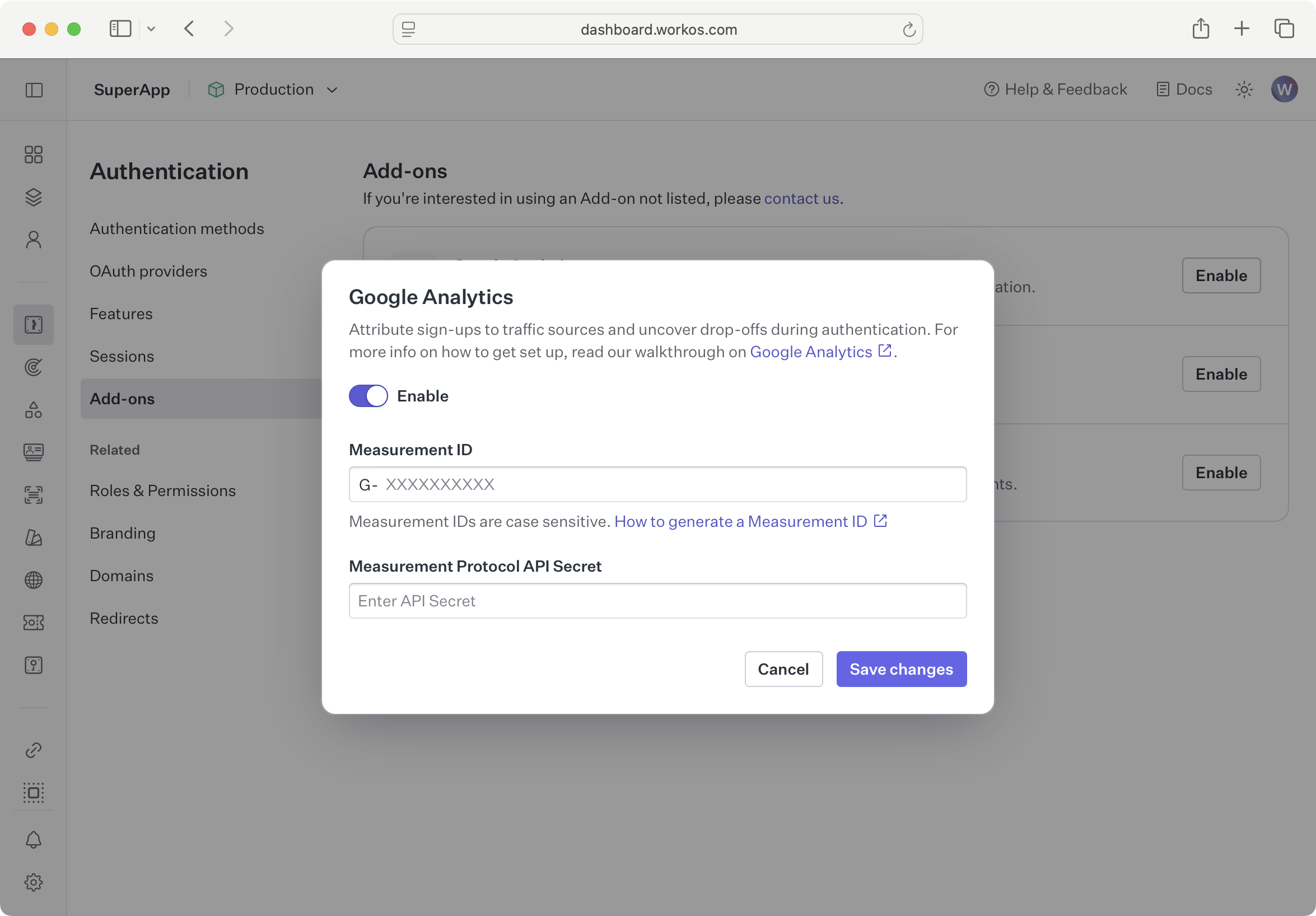Click the highlighted Authentication lock icon
This screenshot has height=916, width=1316.
pyautogui.click(x=33, y=324)
